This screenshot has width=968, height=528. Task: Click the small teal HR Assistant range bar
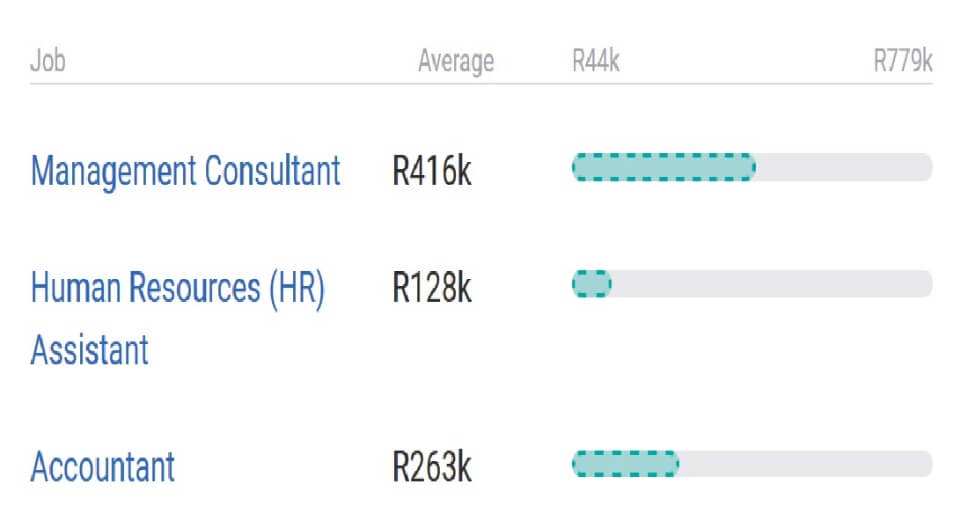(x=591, y=284)
